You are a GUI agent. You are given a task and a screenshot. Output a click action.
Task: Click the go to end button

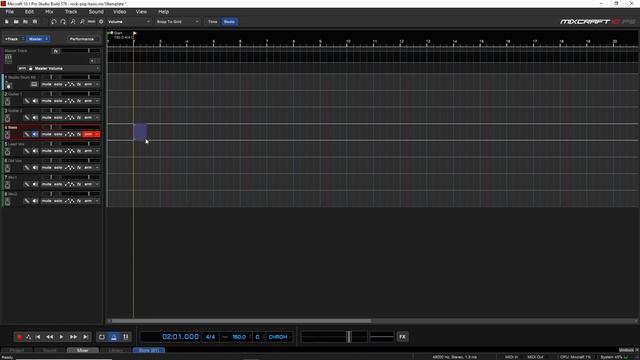[x=85, y=337]
